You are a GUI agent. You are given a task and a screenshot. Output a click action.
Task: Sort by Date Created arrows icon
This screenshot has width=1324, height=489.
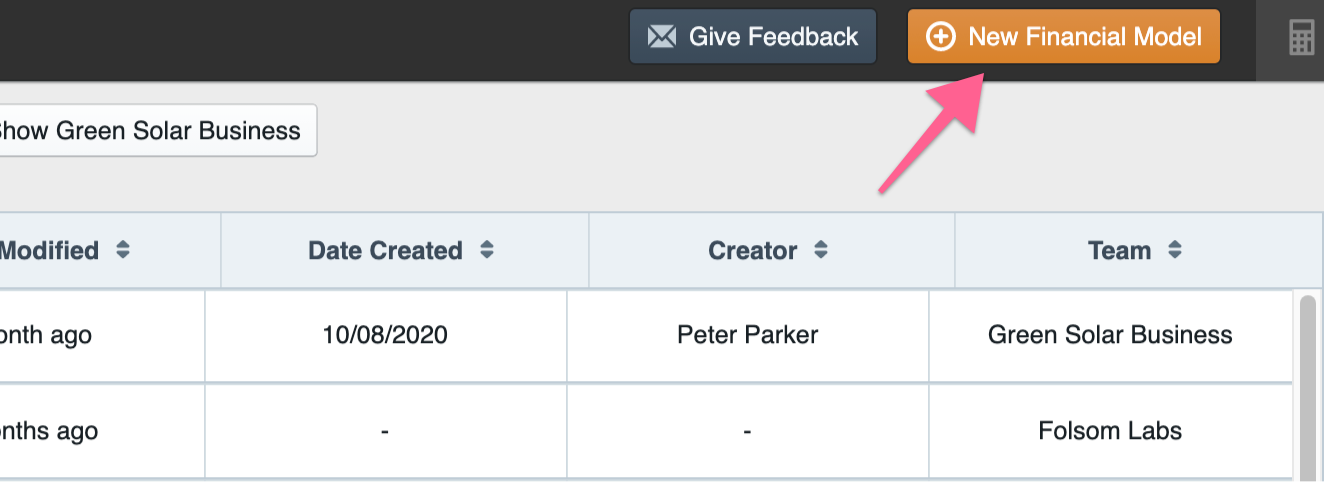click(x=487, y=250)
